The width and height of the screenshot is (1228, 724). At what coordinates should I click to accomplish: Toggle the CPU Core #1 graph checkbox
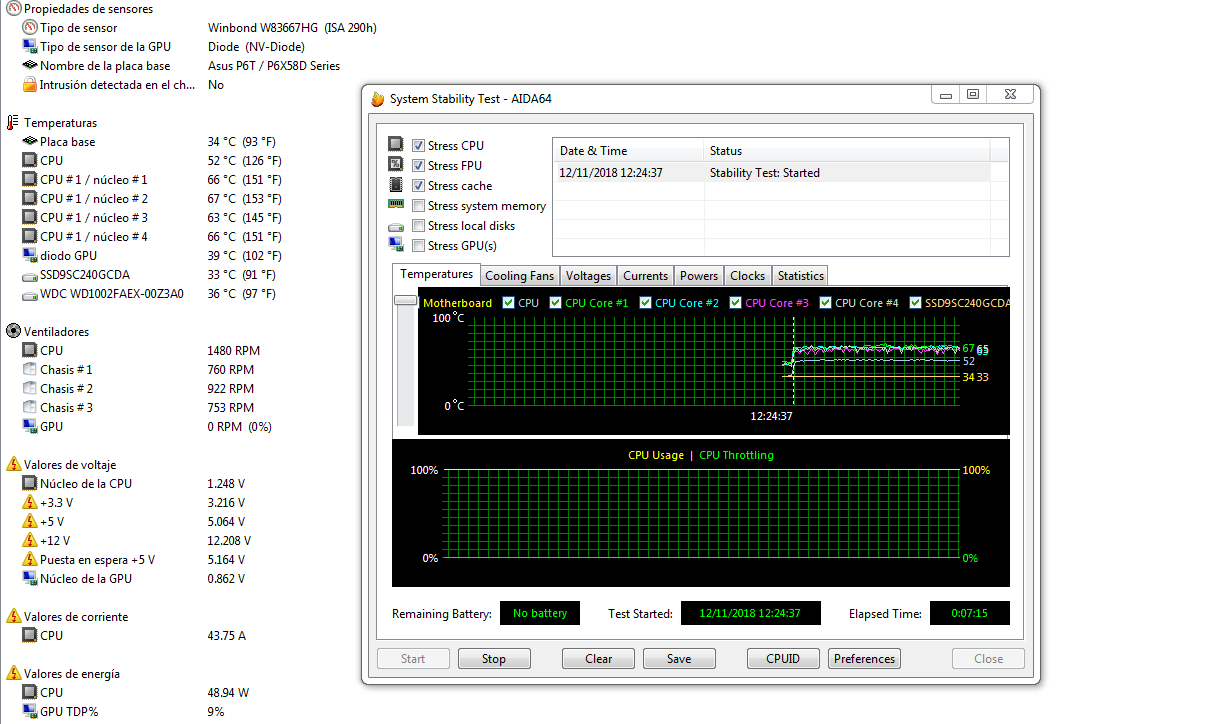[x=555, y=303]
